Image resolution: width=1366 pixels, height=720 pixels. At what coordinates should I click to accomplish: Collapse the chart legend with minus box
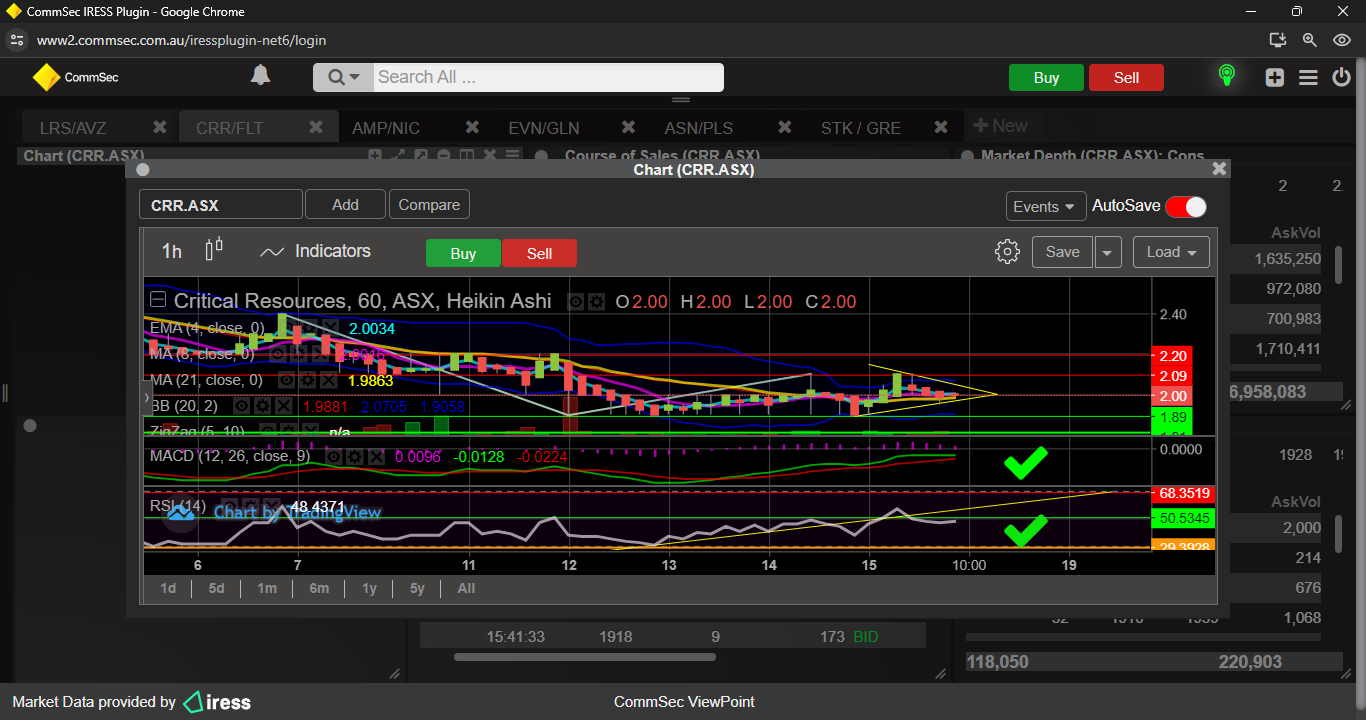tap(158, 300)
